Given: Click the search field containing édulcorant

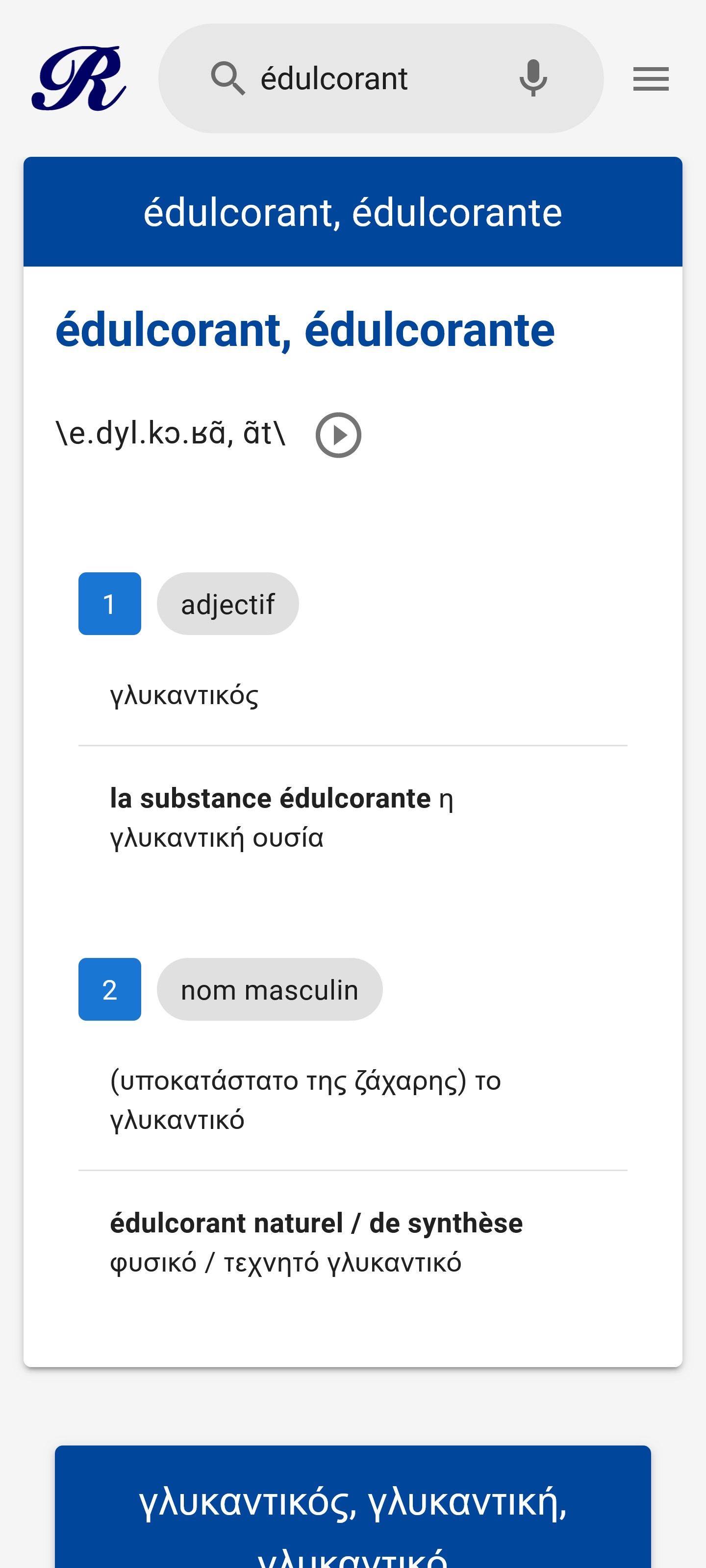Looking at the screenshot, I should pyautogui.click(x=365, y=79).
